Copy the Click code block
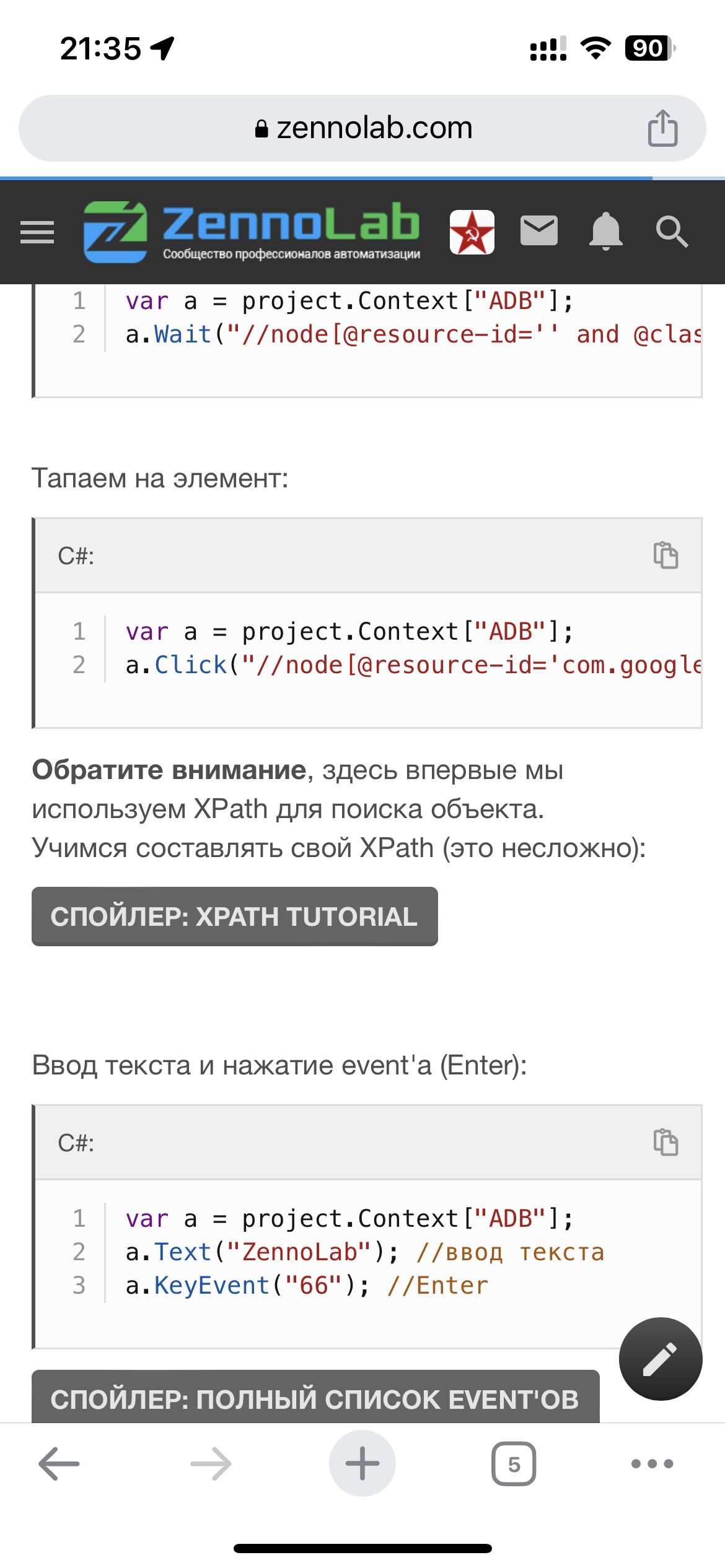The width and height of the screenshot is (725, 1568). (666, 555)
